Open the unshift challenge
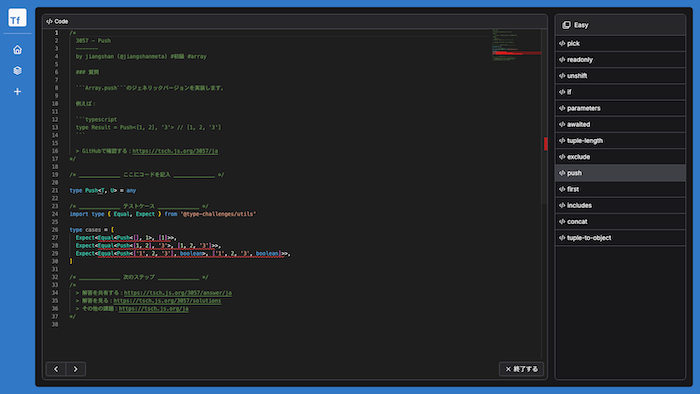Image resolution: width=700 pixels, height=394 pixels. (x=620, y=76)
